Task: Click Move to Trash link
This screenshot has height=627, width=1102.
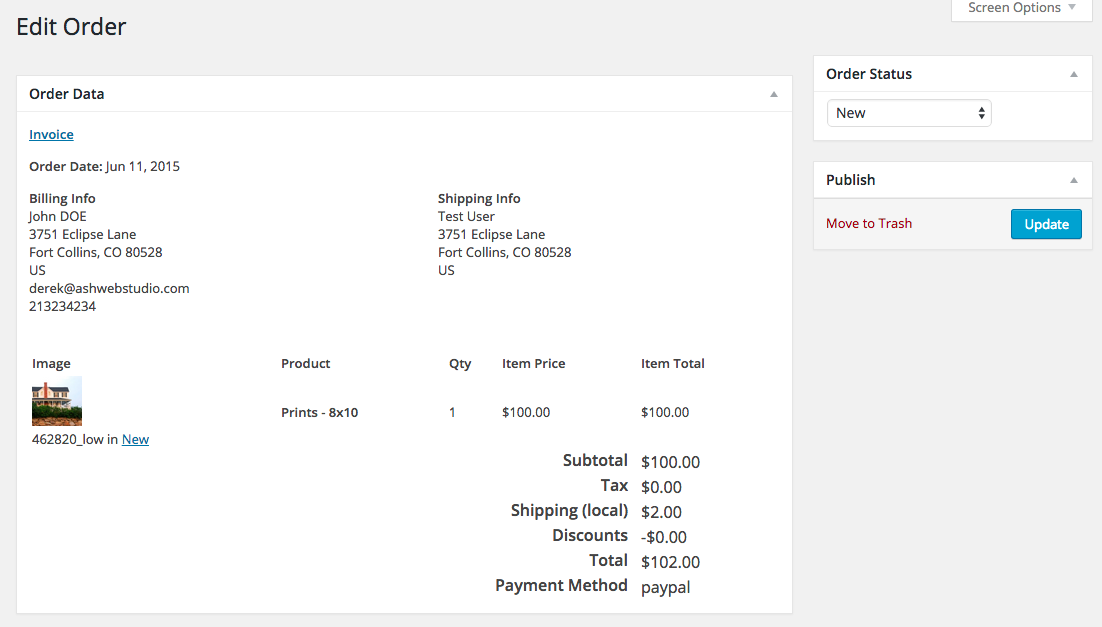Action: pos(869,223)
